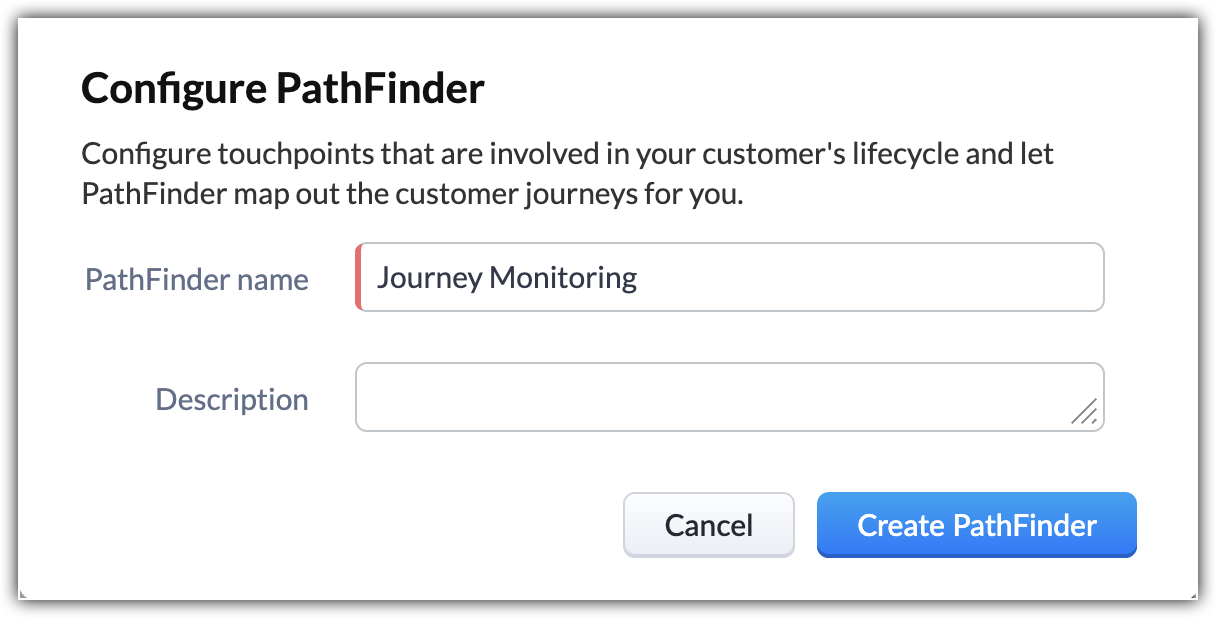This screenshot has height=618, width=1216.
Task: Focus the empty Description text area
Action: point(710,397)
